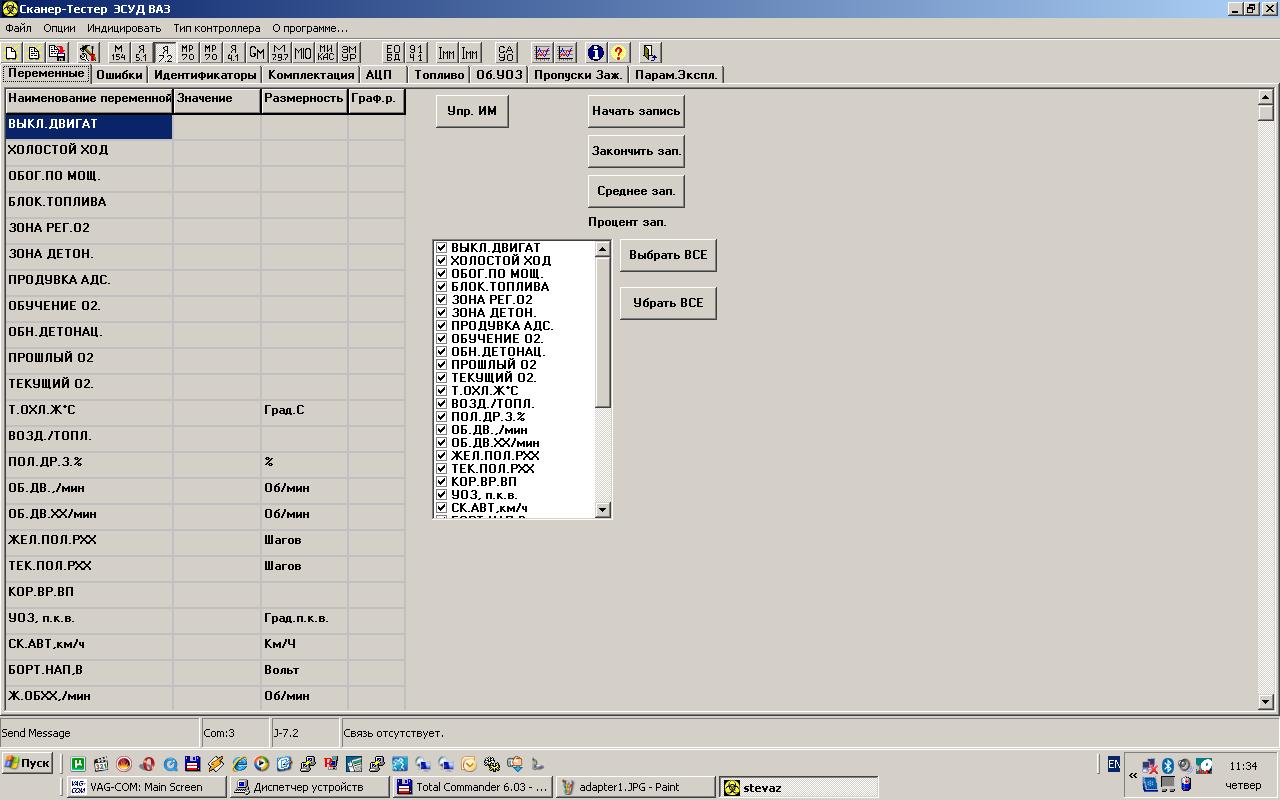Screen dimensions: 1280x800
Task: Click the blue info icon in toolbar
Action: (596, 53)
